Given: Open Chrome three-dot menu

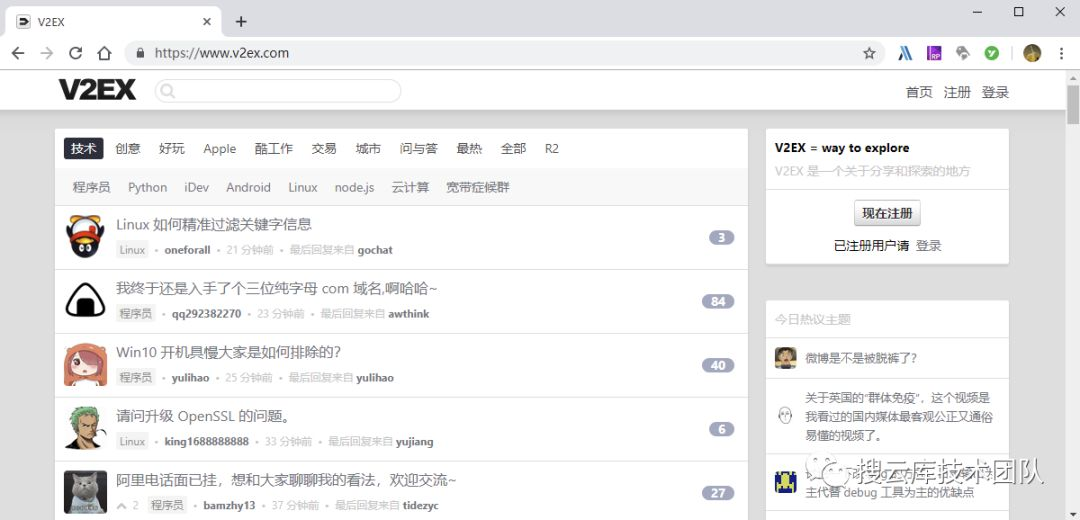Looking at the screenshot, I should [x=1061, y=53].
